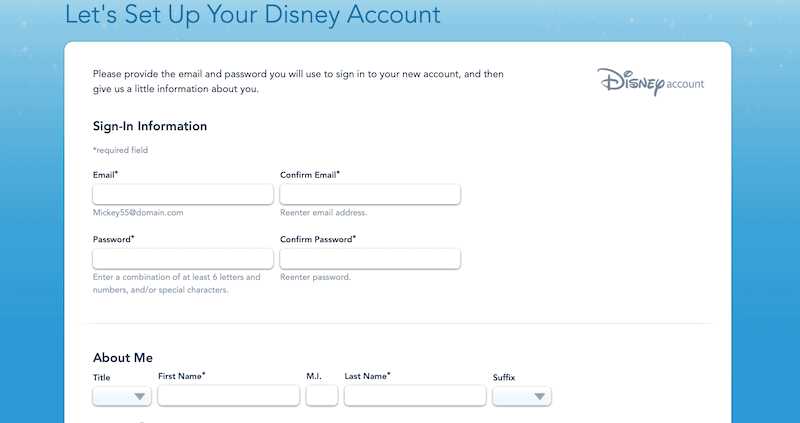This screenshot has height=423, width=800.
Task: Select the M.I. middle initial box
Action: tap(322, 395)
